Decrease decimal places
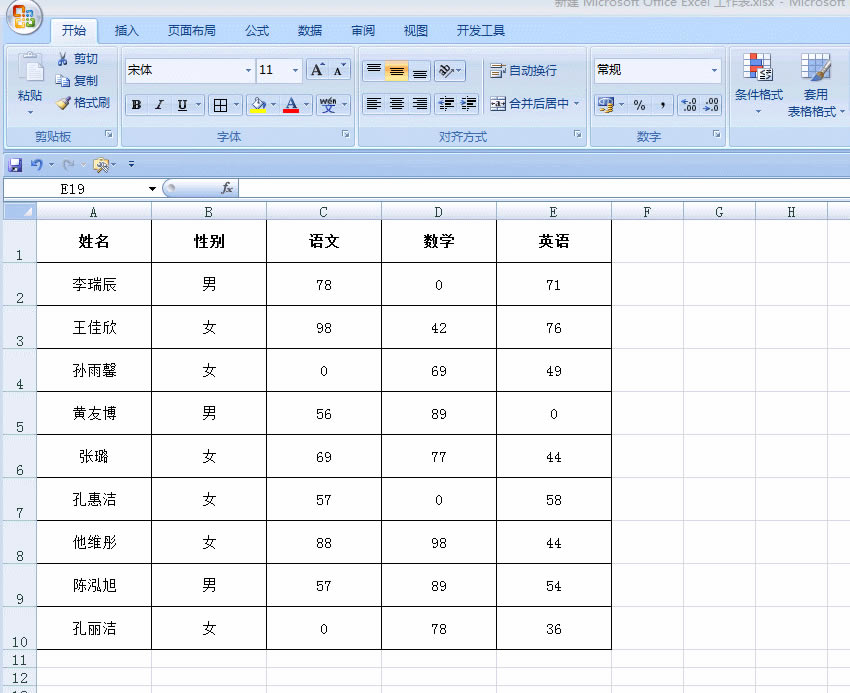The image size is (850, 693). pyautogui.click(x=711, y=105)
